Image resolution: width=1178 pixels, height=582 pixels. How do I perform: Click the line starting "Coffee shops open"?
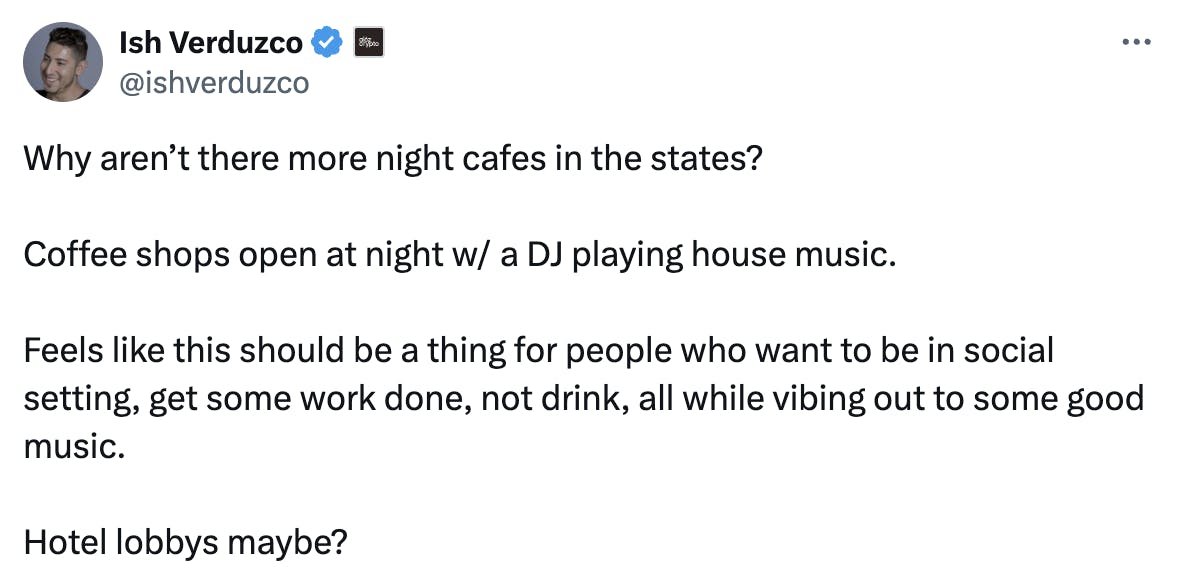tap(461, 255)
